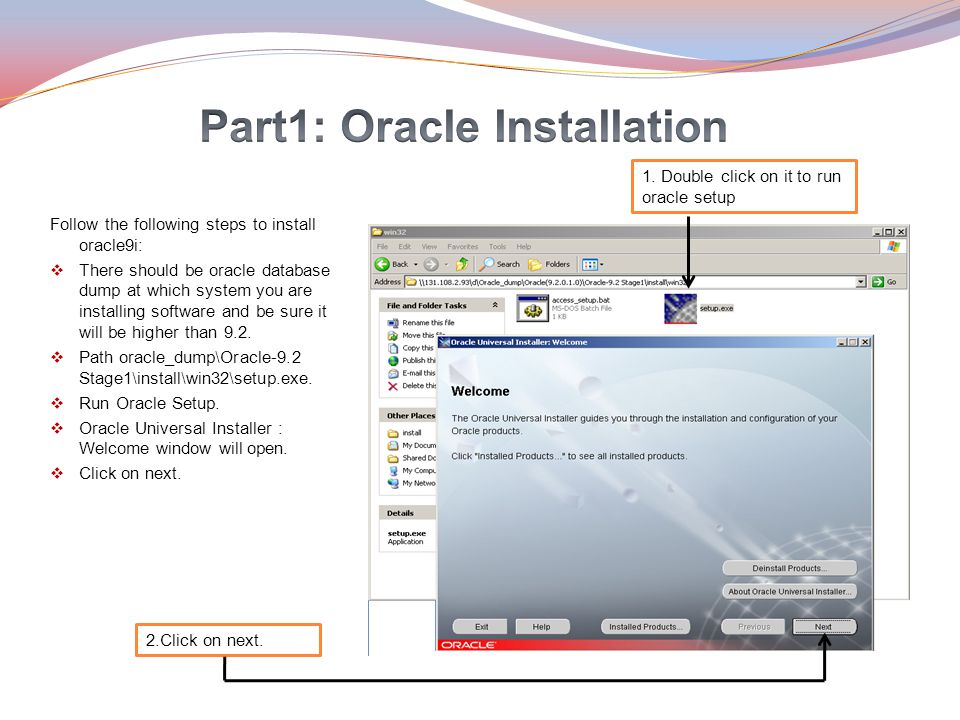Open the Shared Documents folder icon
This screenshot has width=960, height=720.
pos(393,458)
